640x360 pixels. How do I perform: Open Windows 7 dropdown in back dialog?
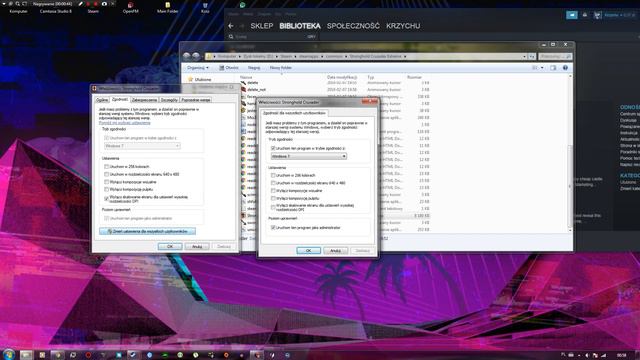point(142,146)
